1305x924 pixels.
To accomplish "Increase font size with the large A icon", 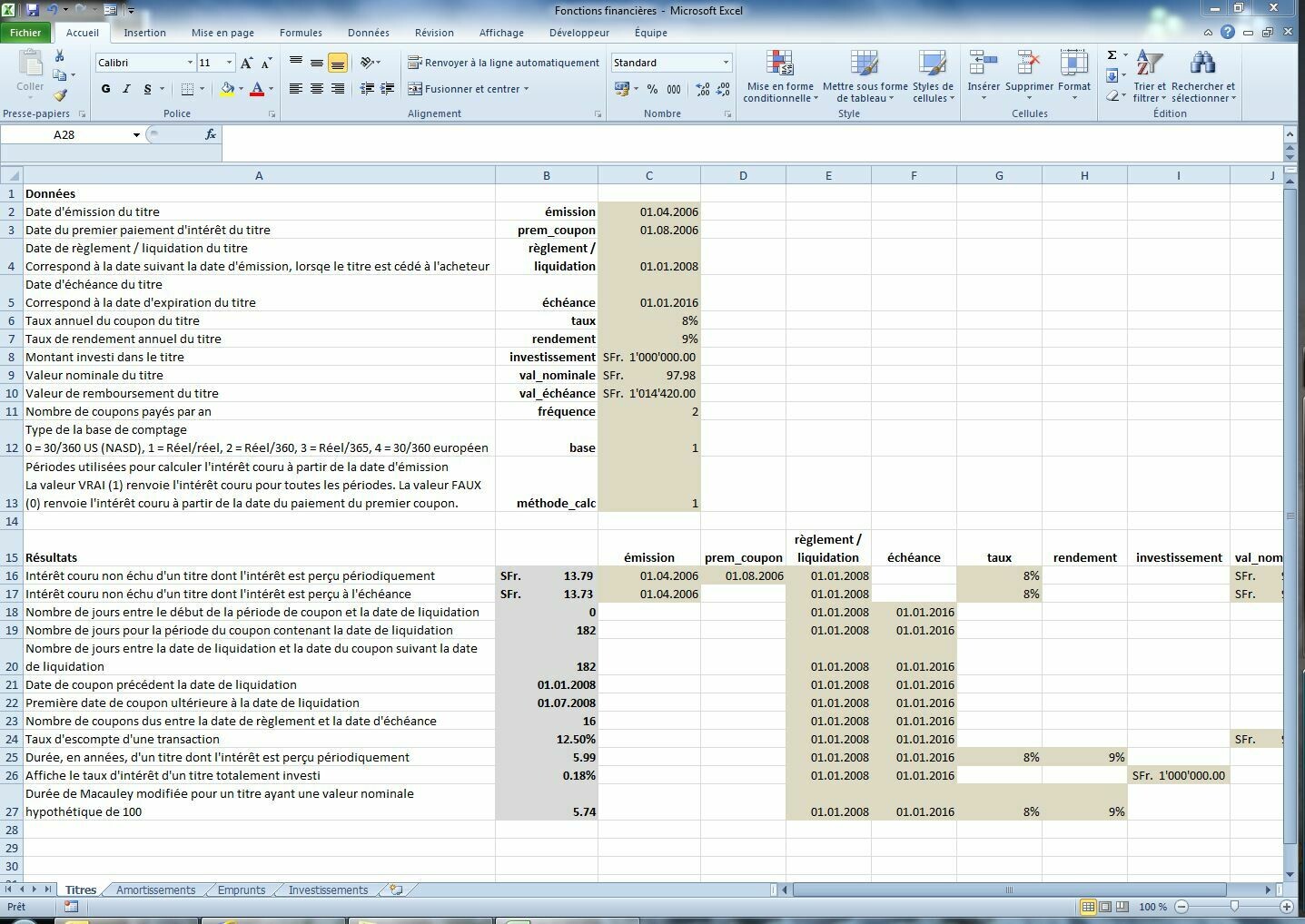I will click(247, 63).
